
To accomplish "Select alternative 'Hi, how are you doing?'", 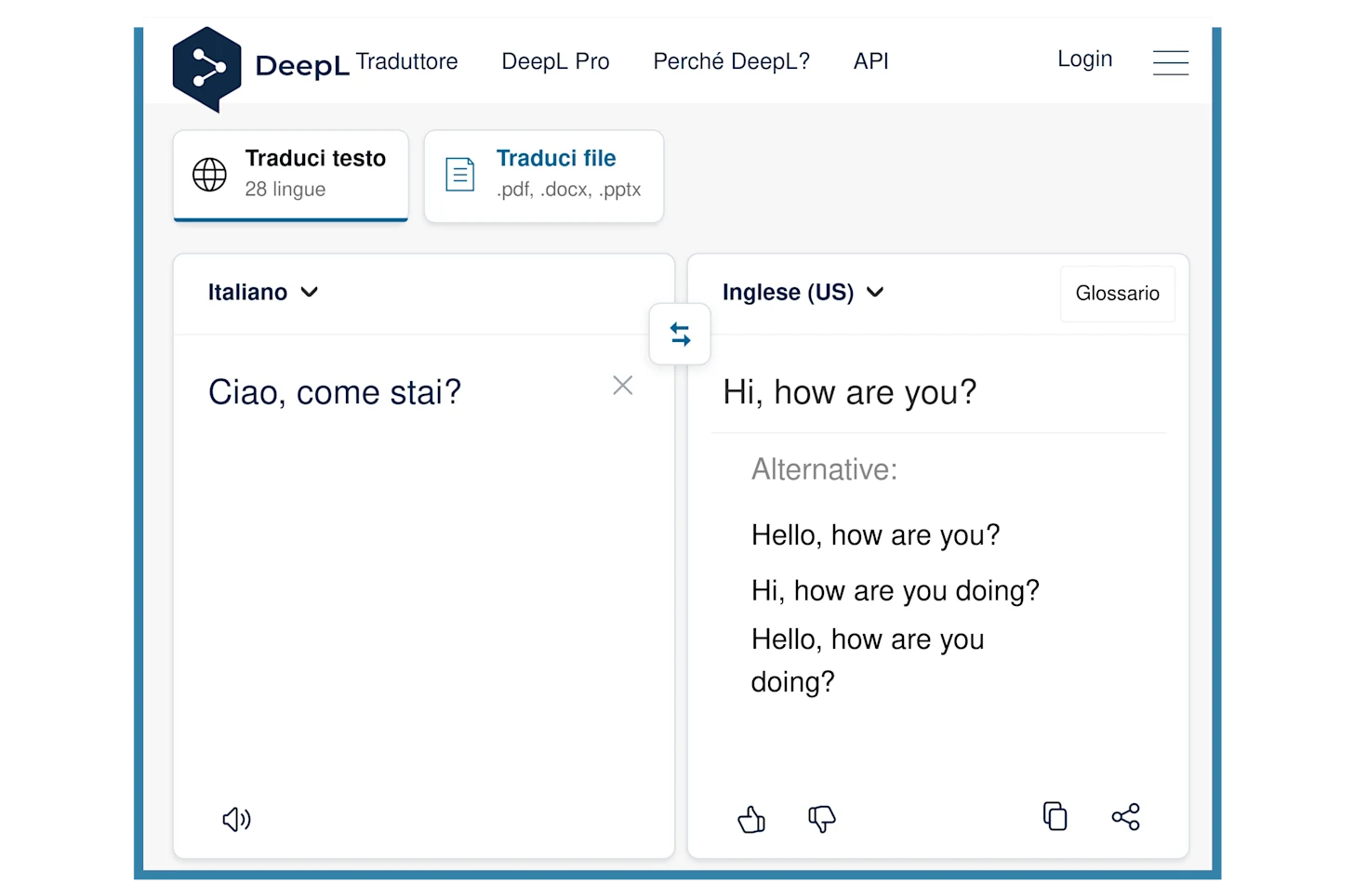I will [895, 591].
